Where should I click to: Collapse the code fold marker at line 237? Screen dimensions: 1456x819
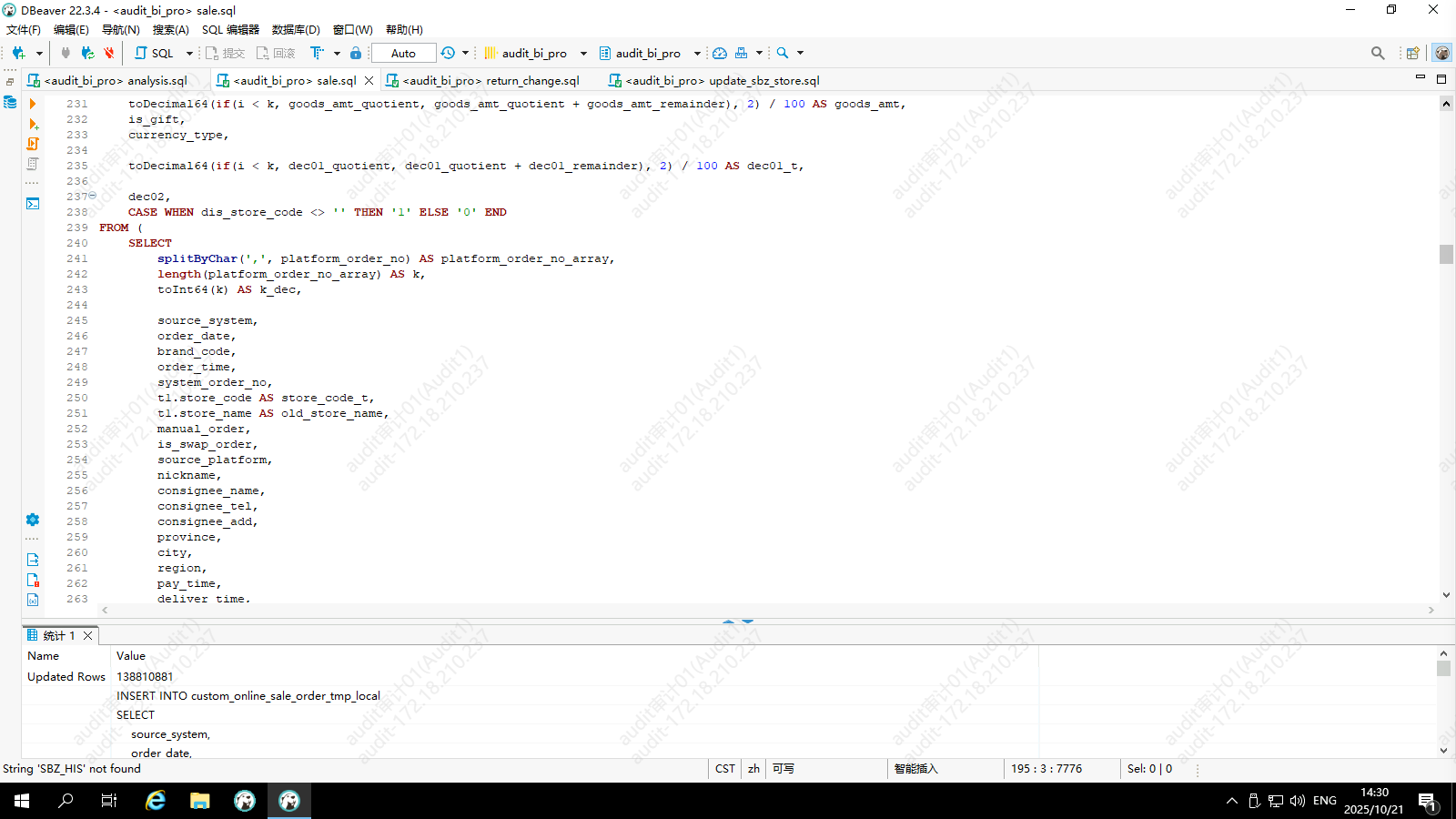coord(92,196)
